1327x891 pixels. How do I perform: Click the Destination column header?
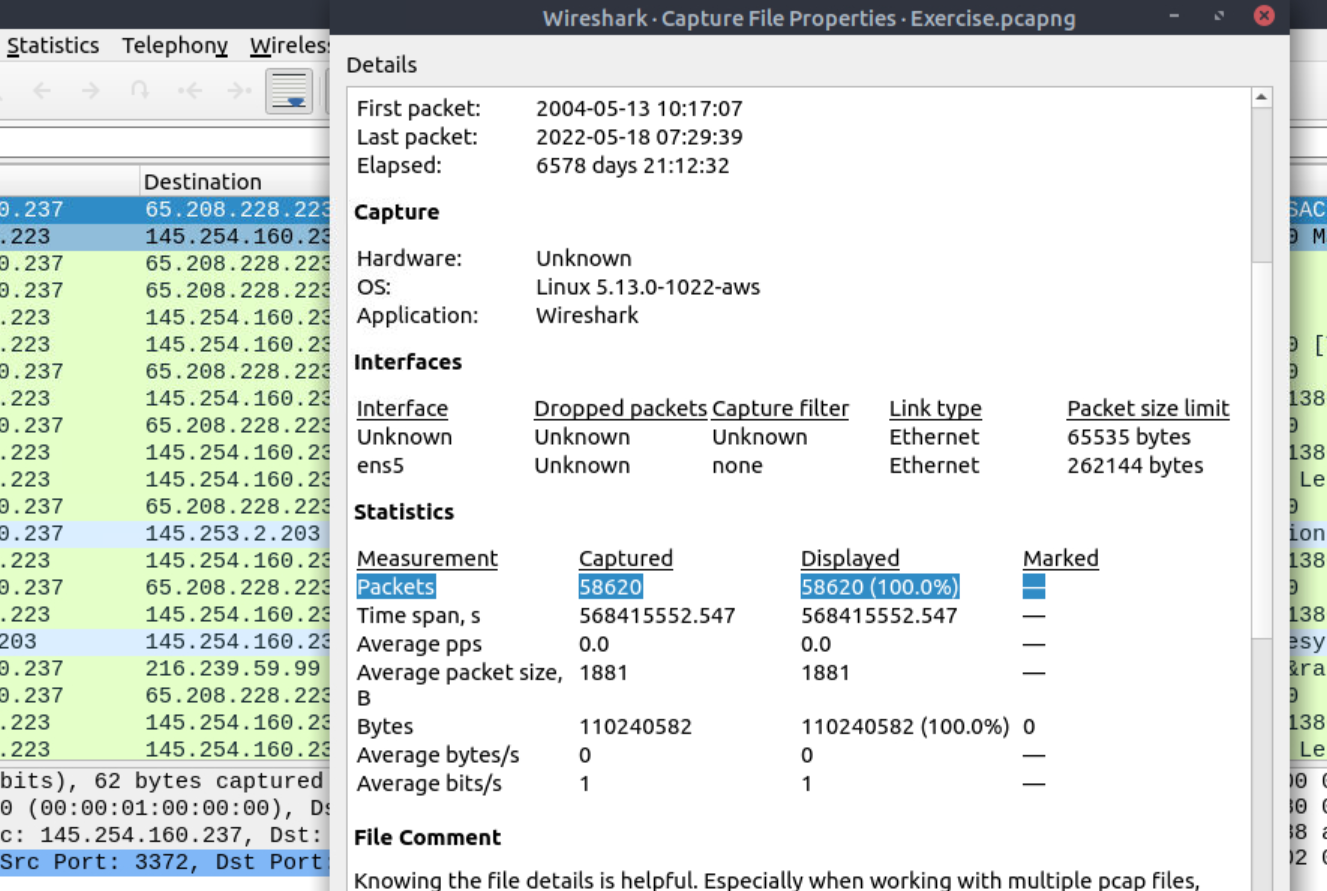(203, 182)
